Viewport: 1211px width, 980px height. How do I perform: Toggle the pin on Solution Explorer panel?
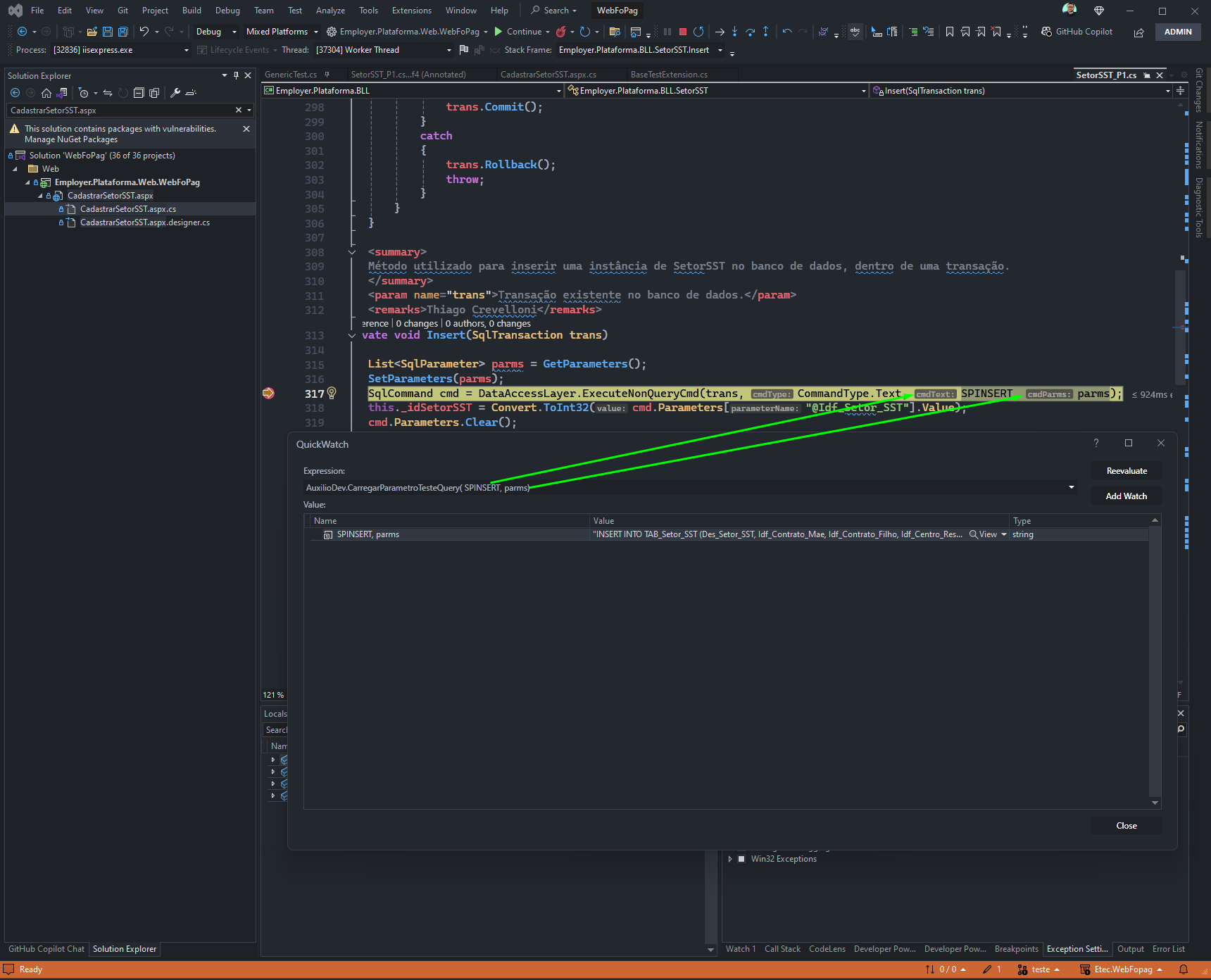click(x=236, y=75)
